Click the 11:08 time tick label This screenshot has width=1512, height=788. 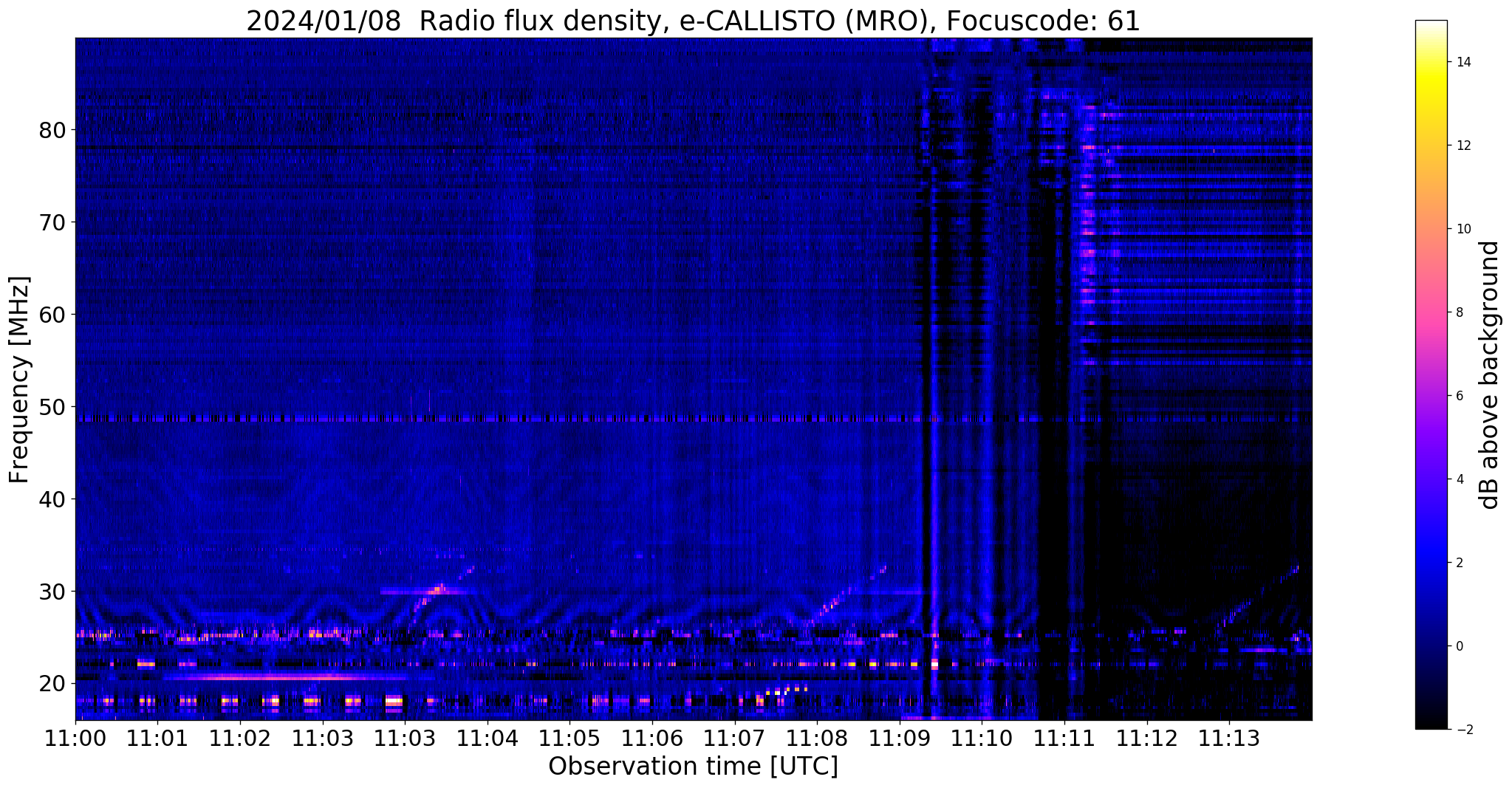[817, 739]
